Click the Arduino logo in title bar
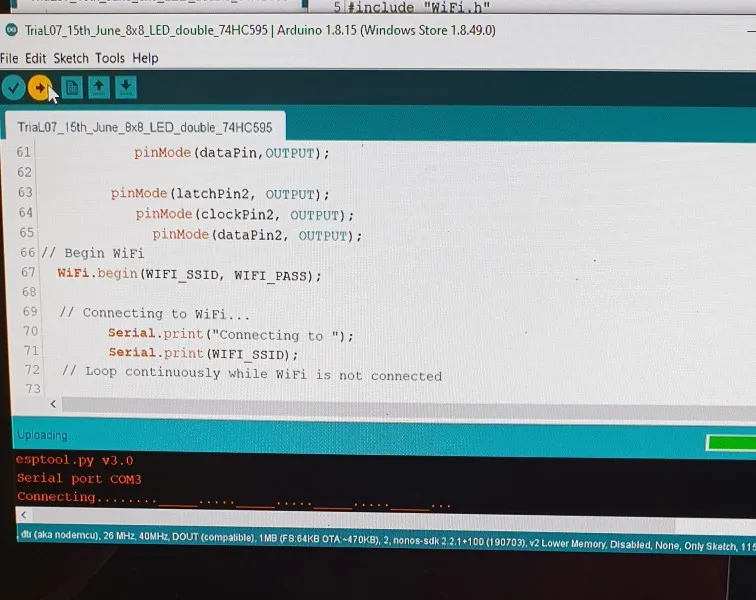Image resolution: width=756 pixels, height=600 pixels. click(x=12, y=30)
